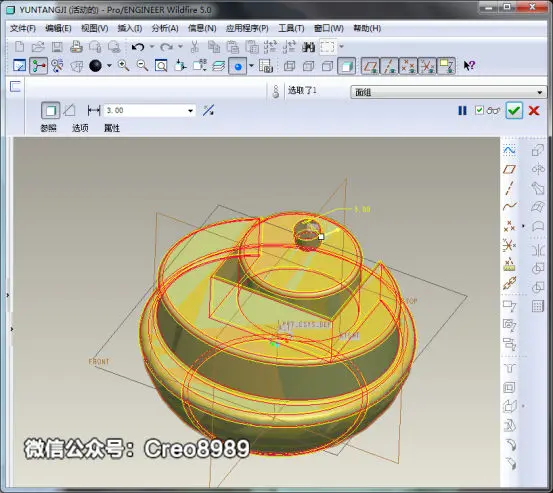This screenshot has height=493, width=553.
Task: Click the zoom out magnifier icon
Action: pos(142,66)
